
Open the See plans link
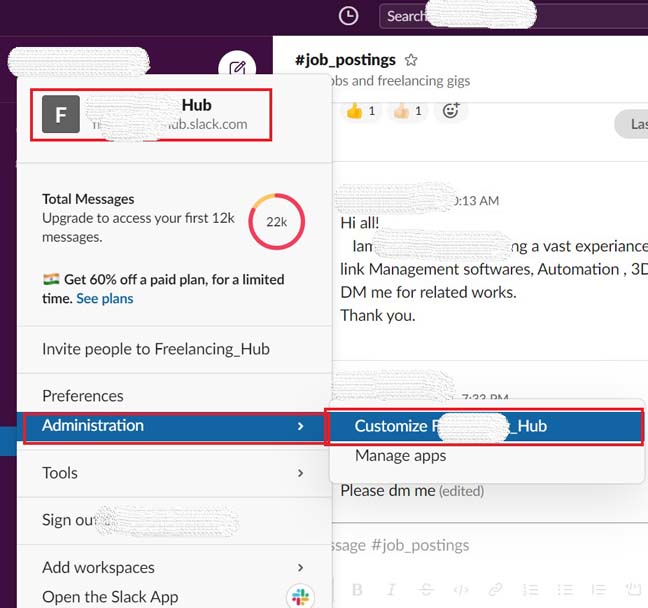(105, 298)
